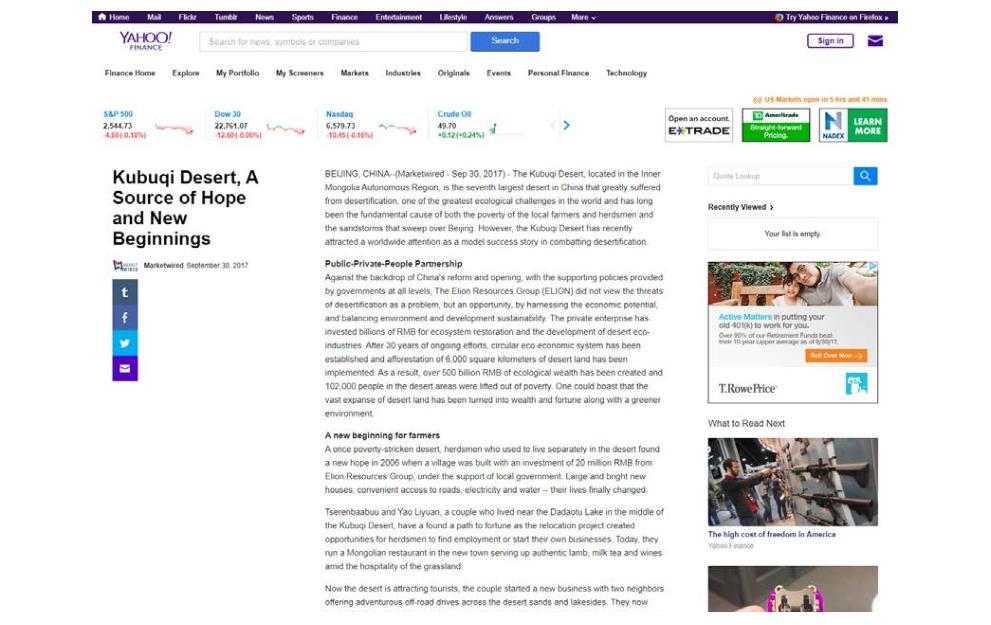Click the Home icon in top bar
This screenshot has height=625, width=991.
click(x=102, y=17)
